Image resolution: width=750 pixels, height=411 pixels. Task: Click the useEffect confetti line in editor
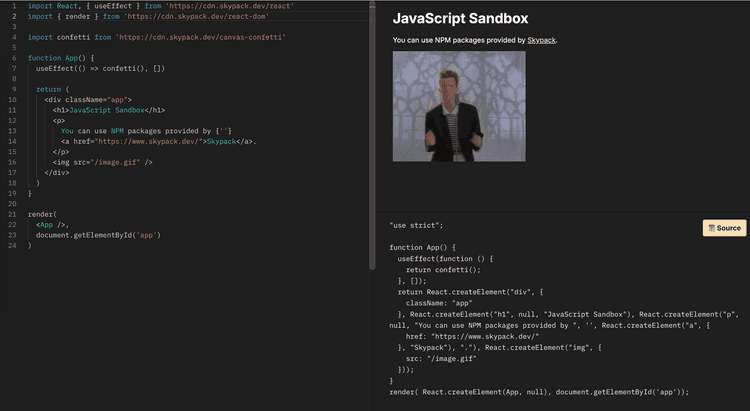pyautogui.click(x=100, y=68)
